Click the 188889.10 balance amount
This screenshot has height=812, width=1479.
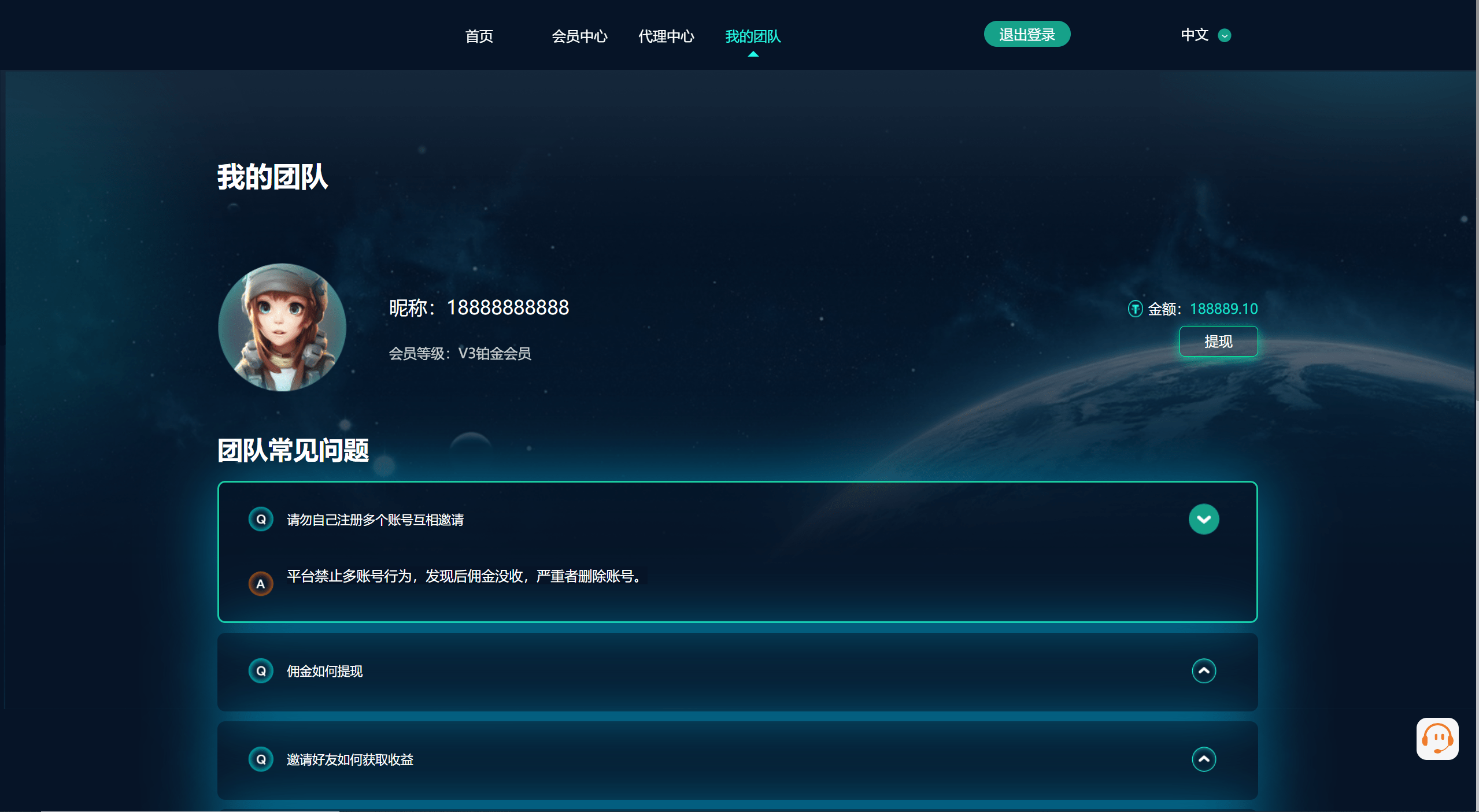1223,309
